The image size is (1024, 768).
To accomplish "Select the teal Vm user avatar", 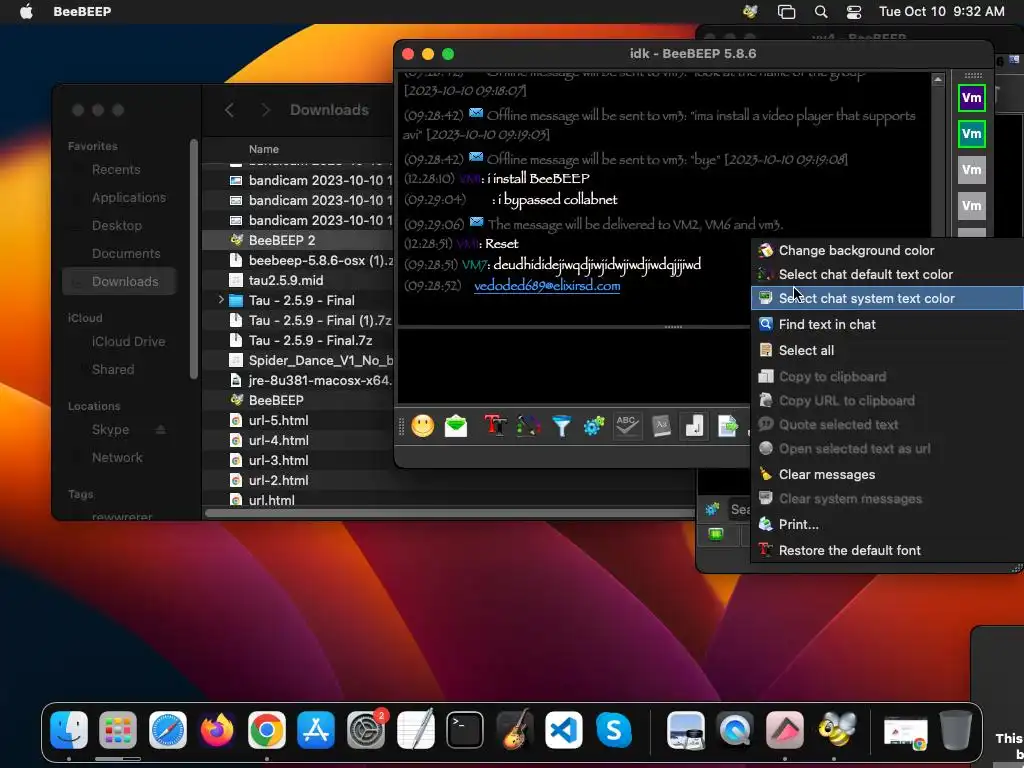I will [971, 134].
